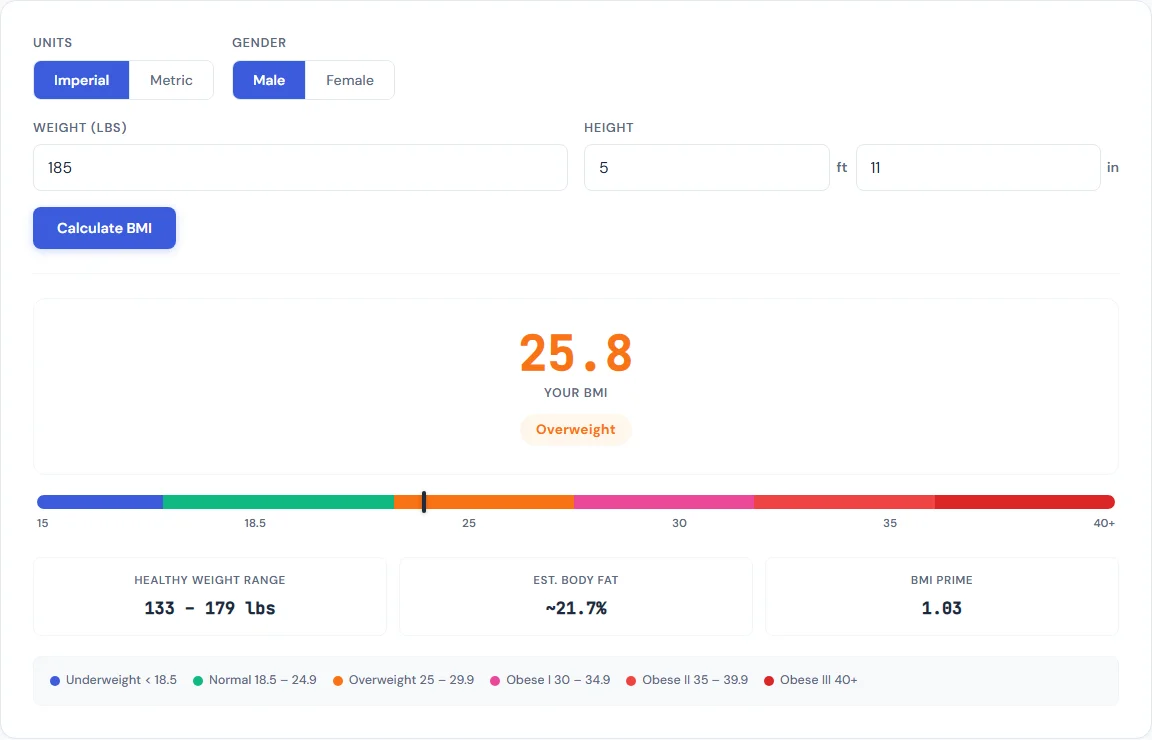Click the large BMI value 25.8
This screenshot has width=1152, height=740.
coord(575,353)
